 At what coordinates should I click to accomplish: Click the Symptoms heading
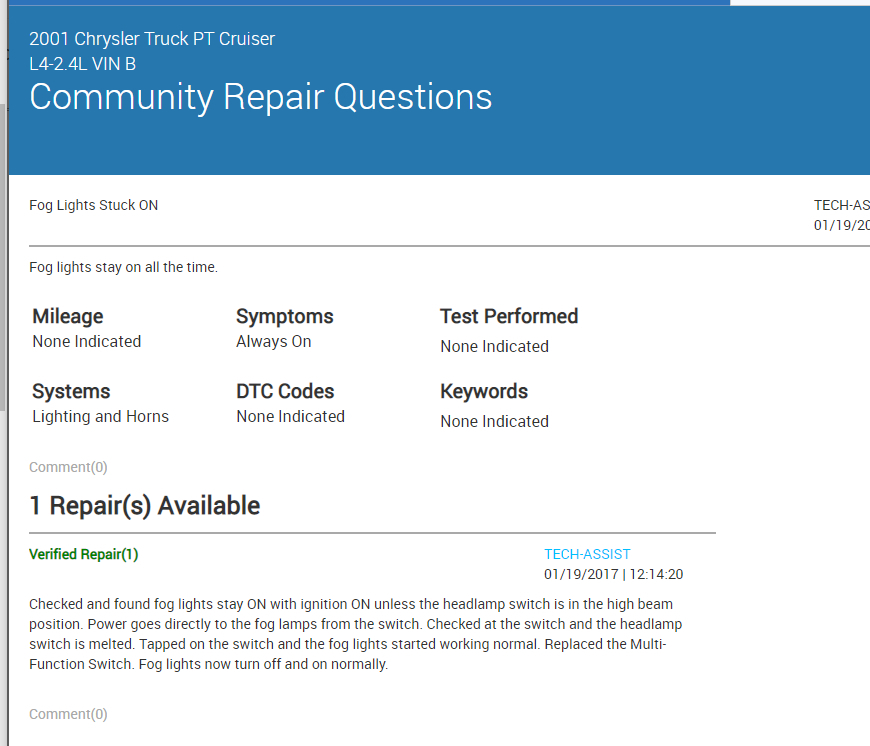(x=285, y=316)
